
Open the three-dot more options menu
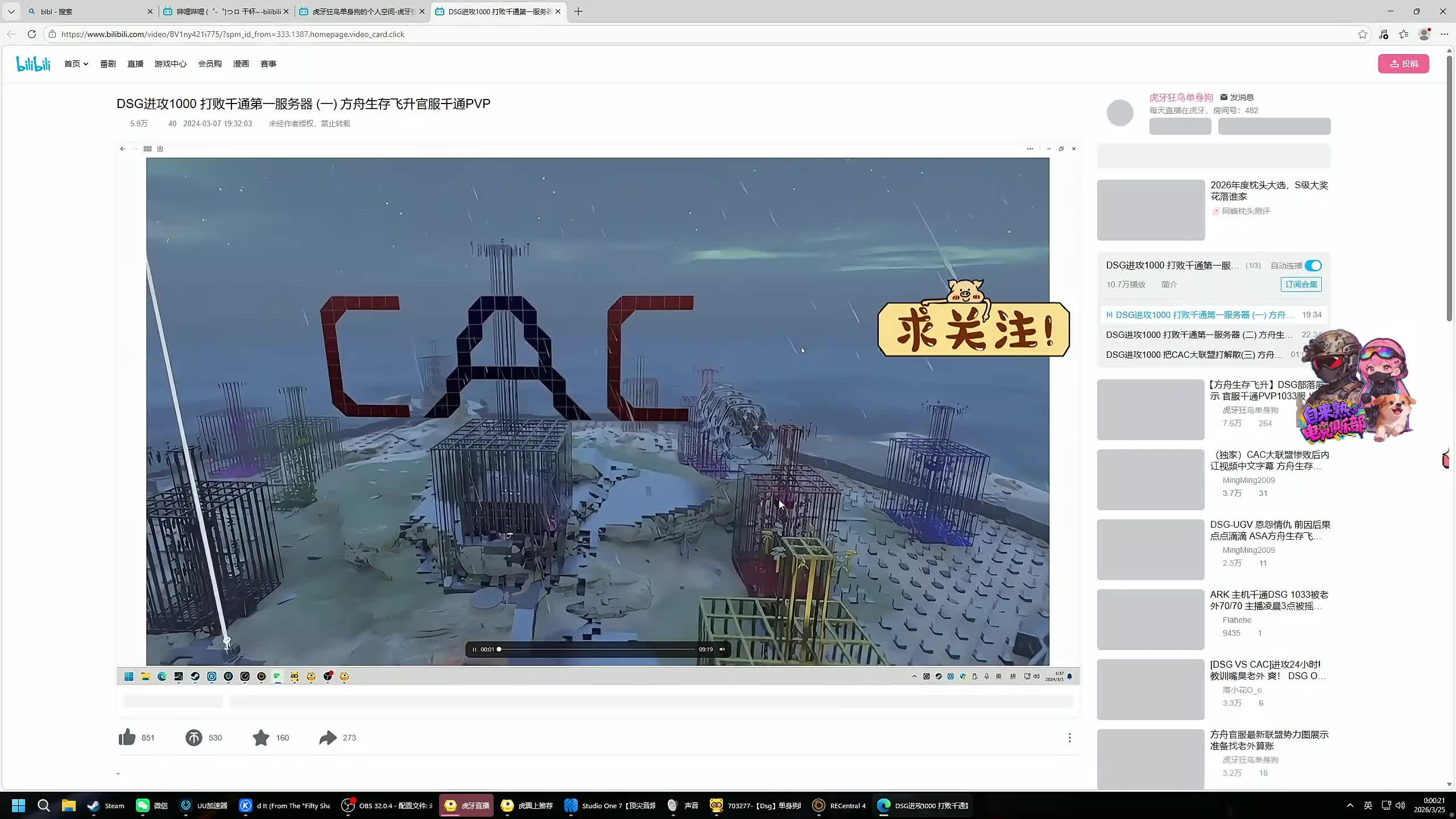(1069, 738)
